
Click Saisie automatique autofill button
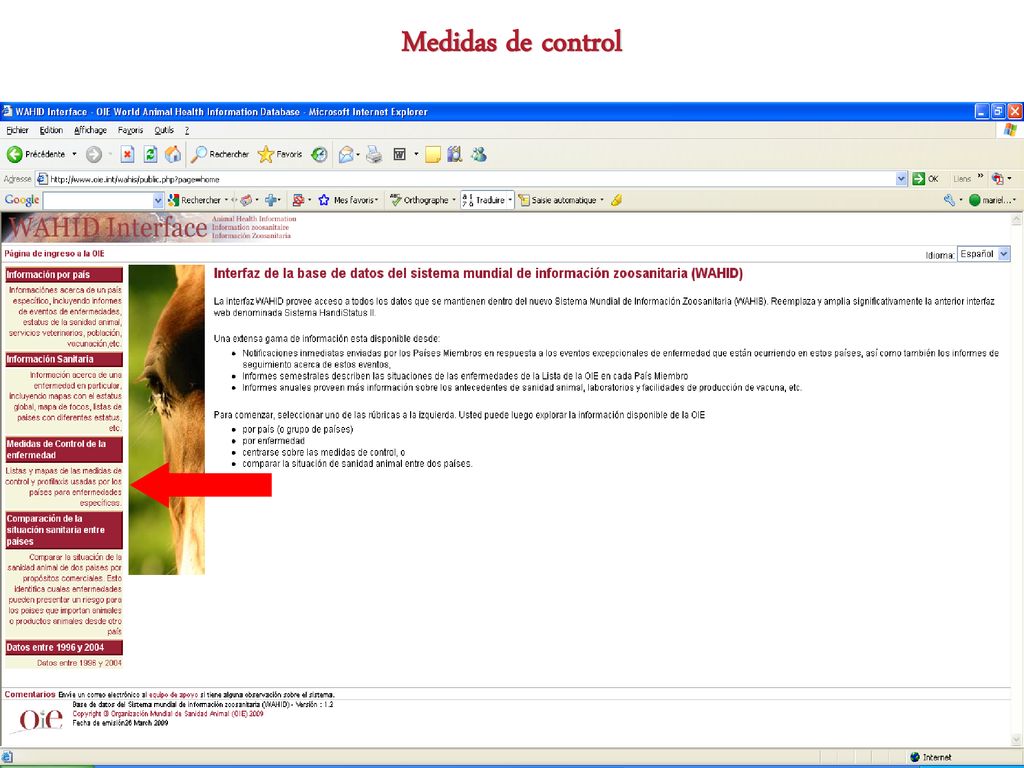click(558, 200)
